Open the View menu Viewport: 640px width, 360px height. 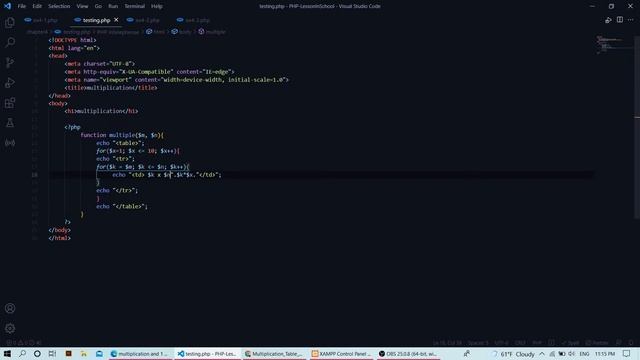[x=82, y=6]
